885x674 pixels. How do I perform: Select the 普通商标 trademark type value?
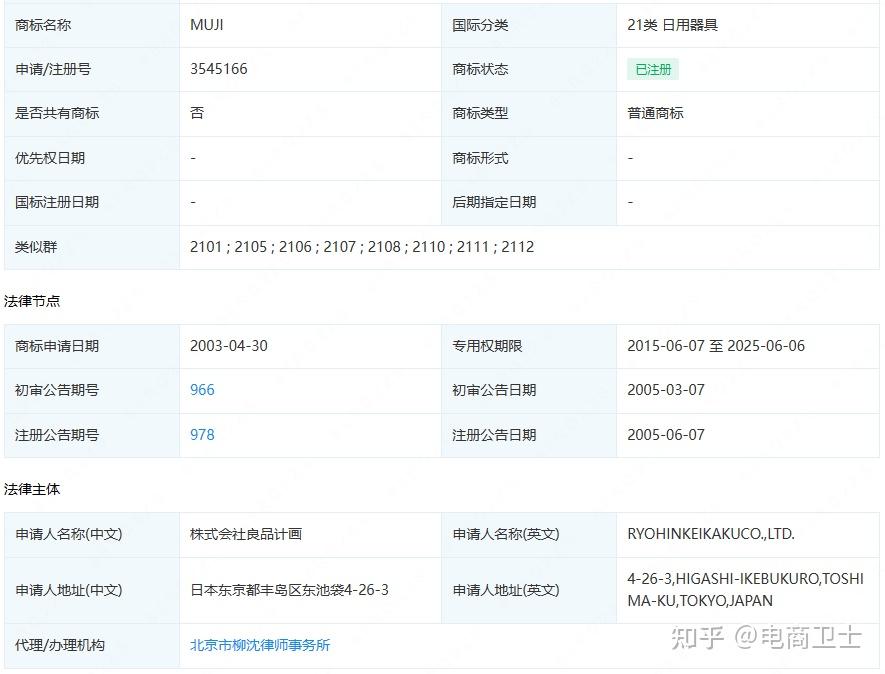[655, 113]
